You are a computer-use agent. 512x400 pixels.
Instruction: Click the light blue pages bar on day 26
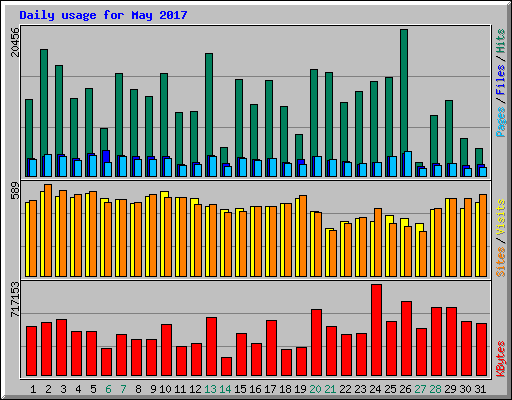408,164
